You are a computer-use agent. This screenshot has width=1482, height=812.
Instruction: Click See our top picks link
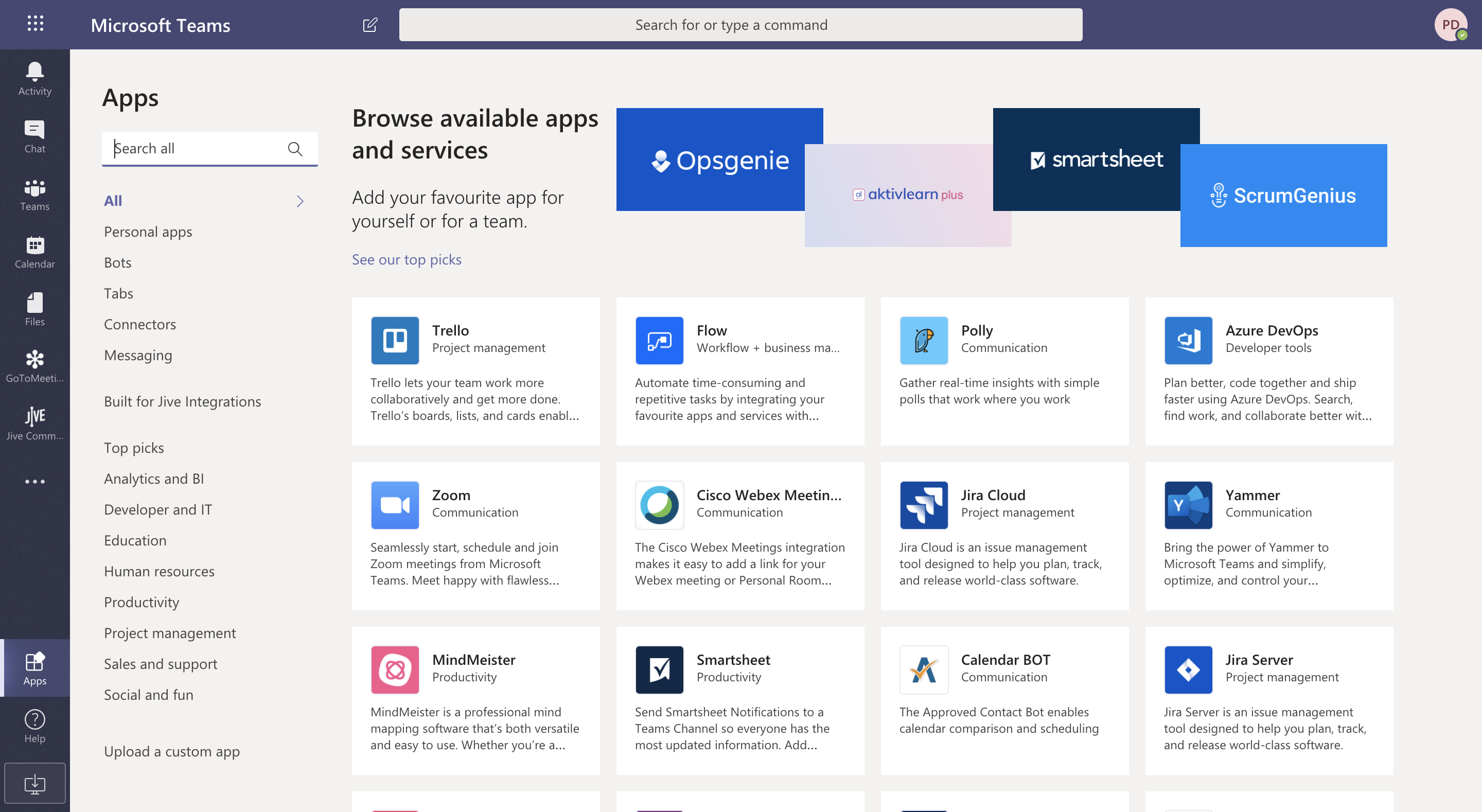tap(406, 258)
